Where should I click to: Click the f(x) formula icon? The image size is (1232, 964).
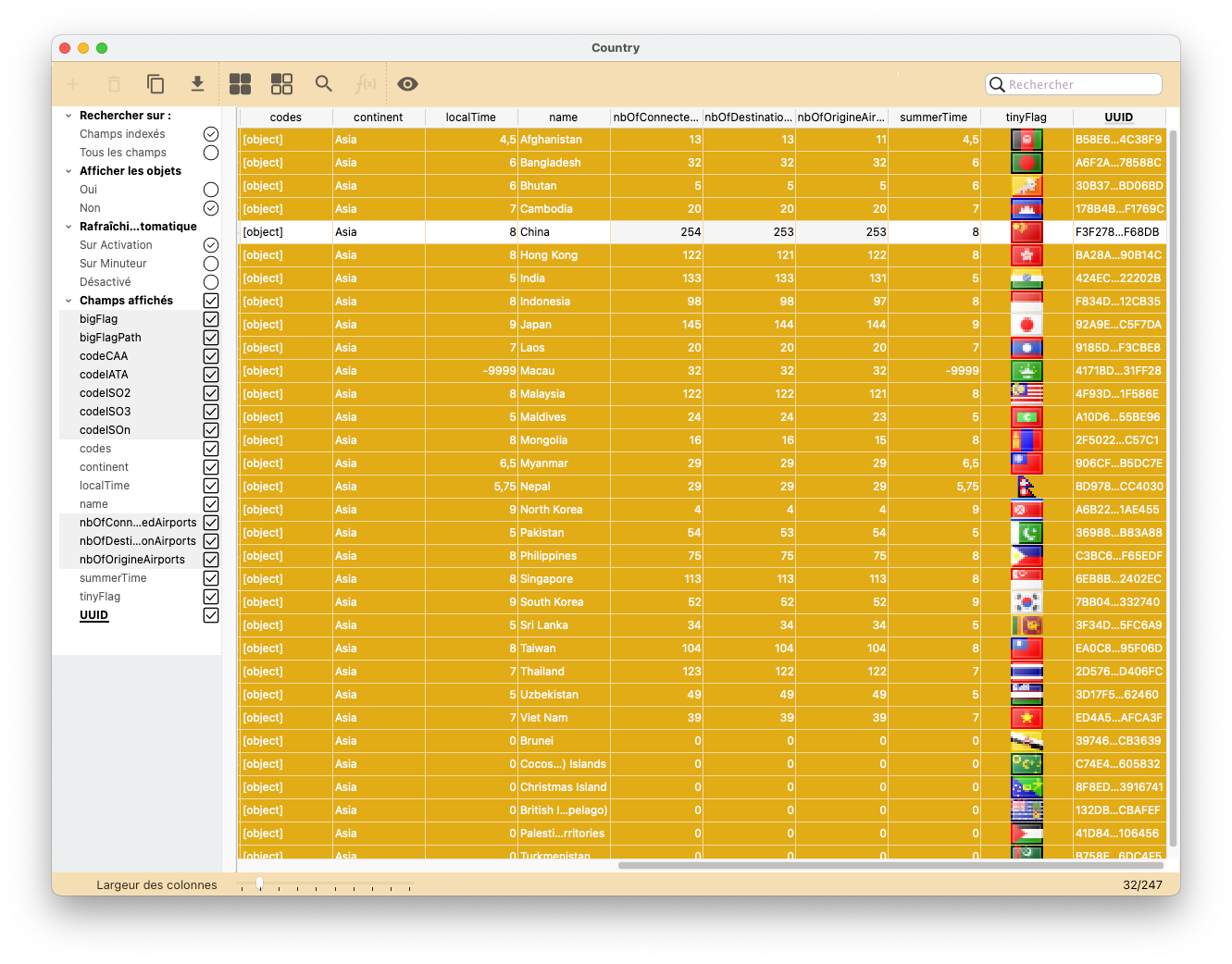coord(366,84)
